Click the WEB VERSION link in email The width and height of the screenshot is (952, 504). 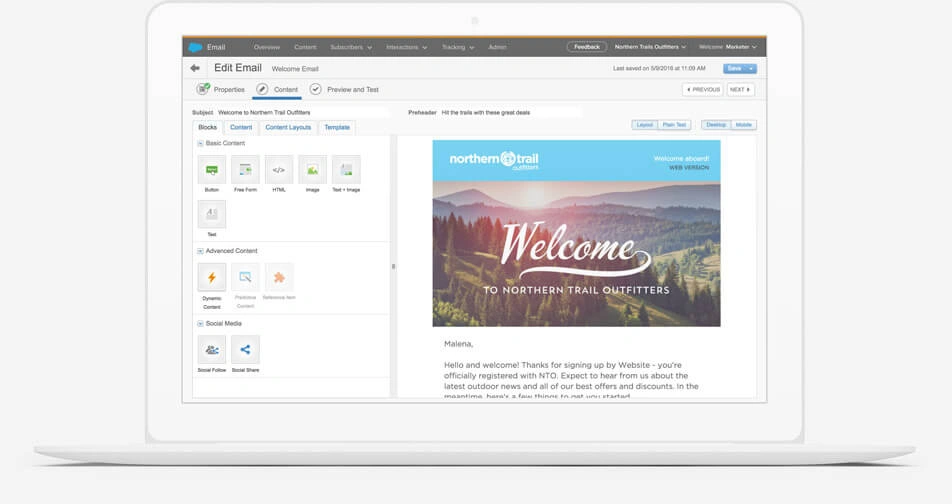click(688, 168)
